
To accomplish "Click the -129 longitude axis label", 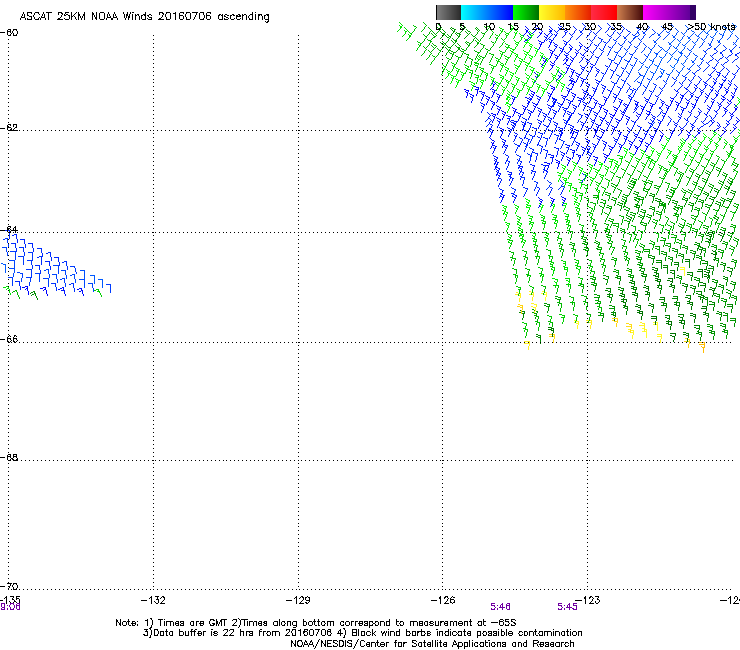I will 298,600.
